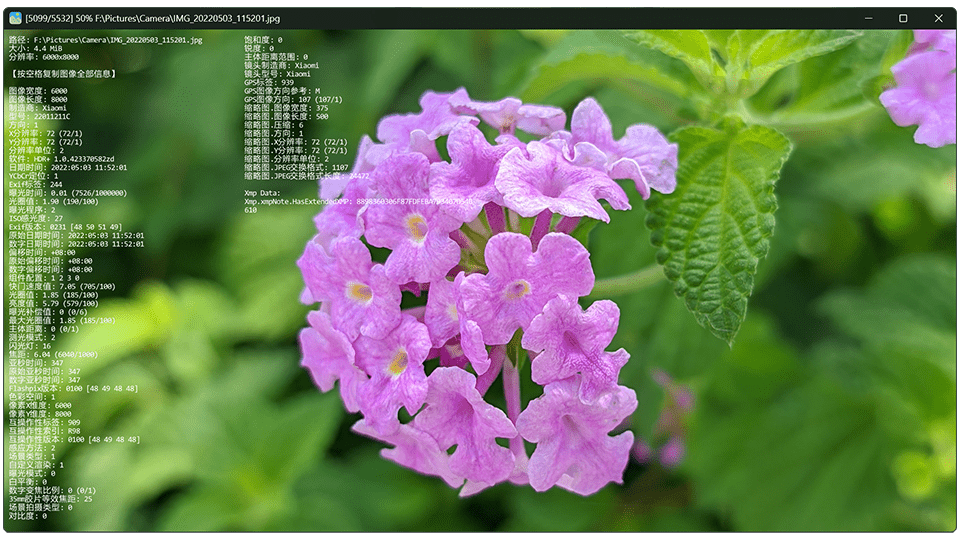Click the 图像长度: 8000 line

(38, 99)
